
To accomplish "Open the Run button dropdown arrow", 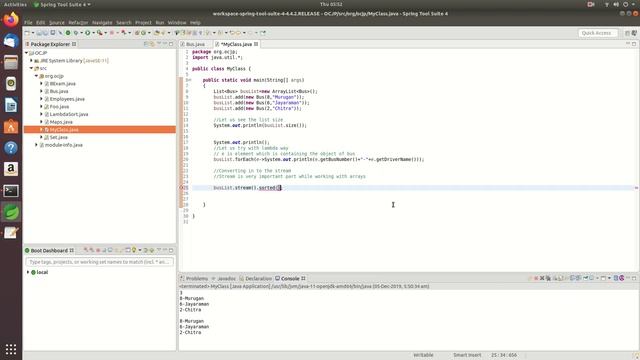I will (x=93, y=33).
